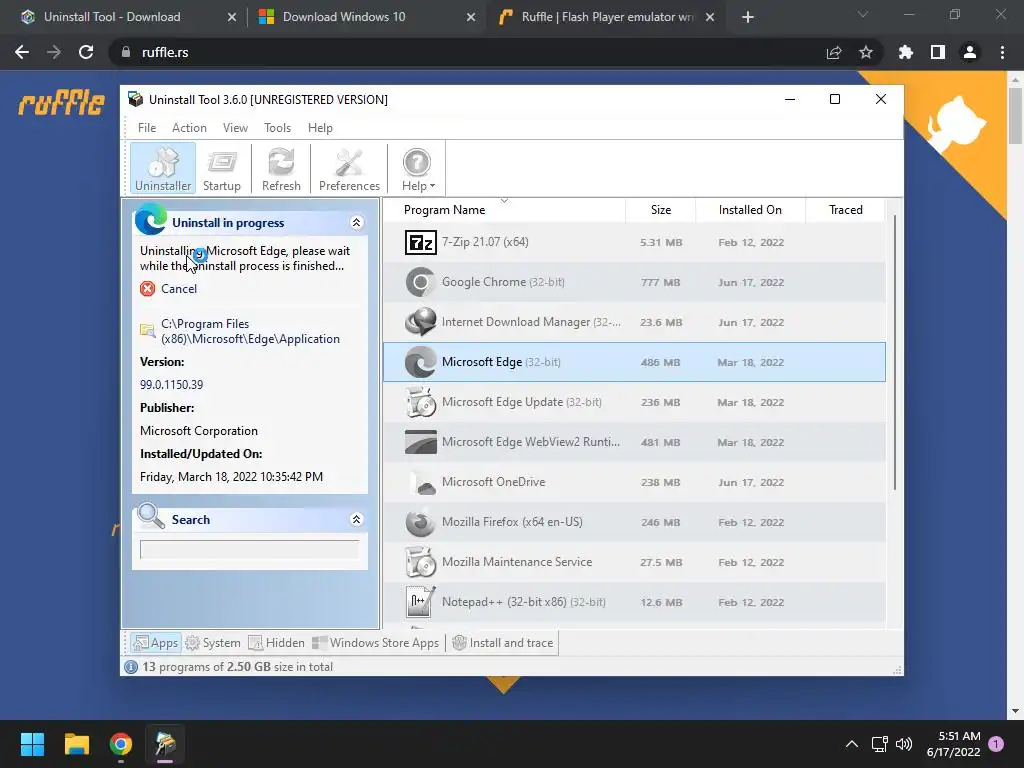Click the Internet Download Manager icon
The image size is (1024, 768).
pos(421,322)
